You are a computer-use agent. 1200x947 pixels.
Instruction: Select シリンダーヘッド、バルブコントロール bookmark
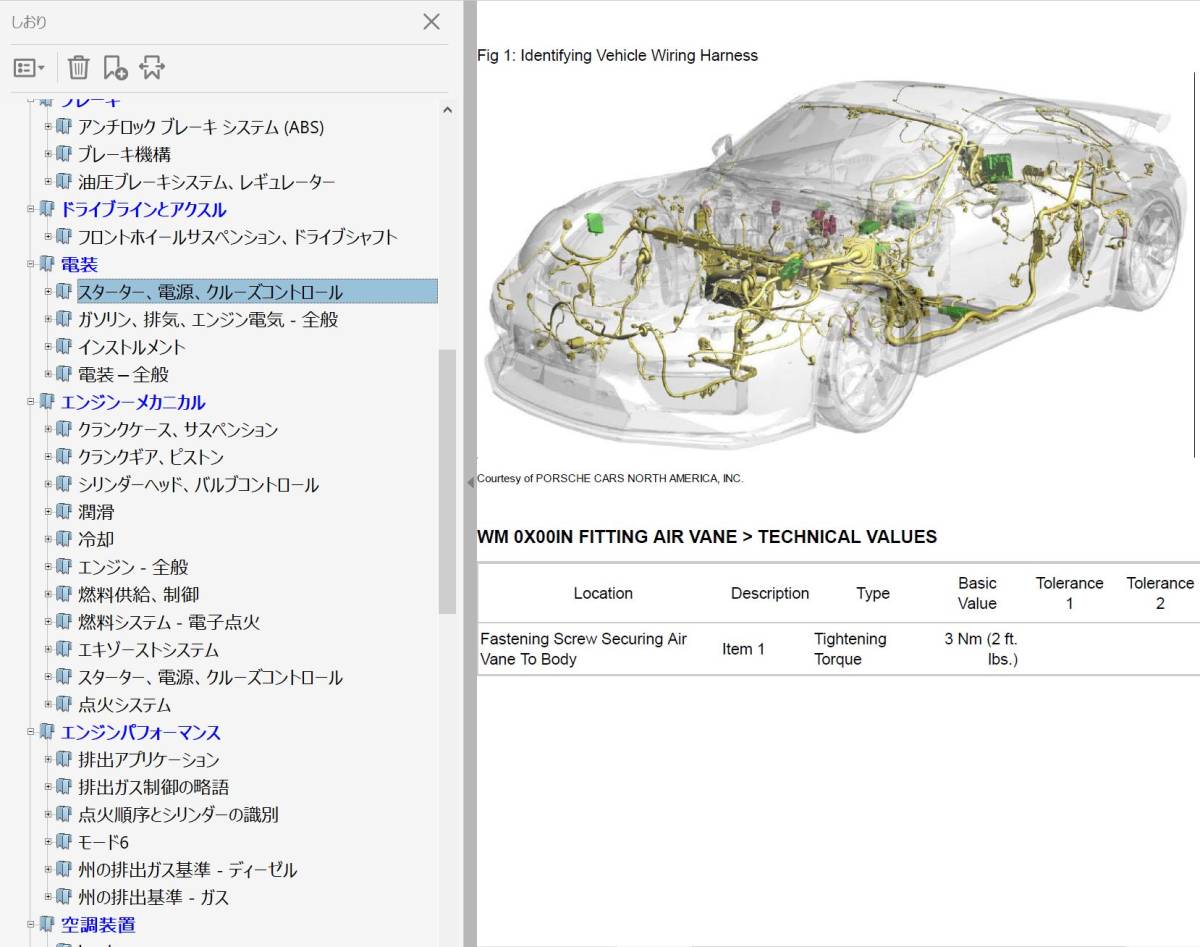198,485
